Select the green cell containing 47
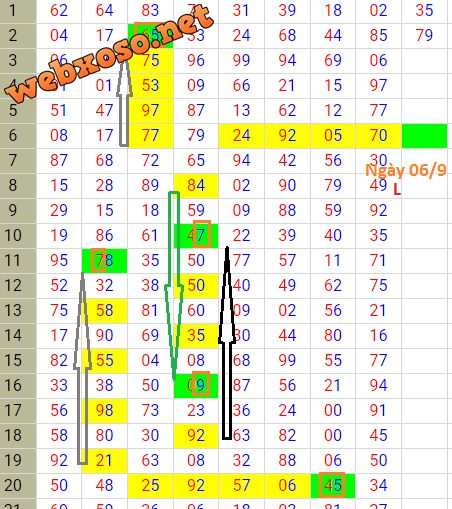 click(x=196, y=236)
